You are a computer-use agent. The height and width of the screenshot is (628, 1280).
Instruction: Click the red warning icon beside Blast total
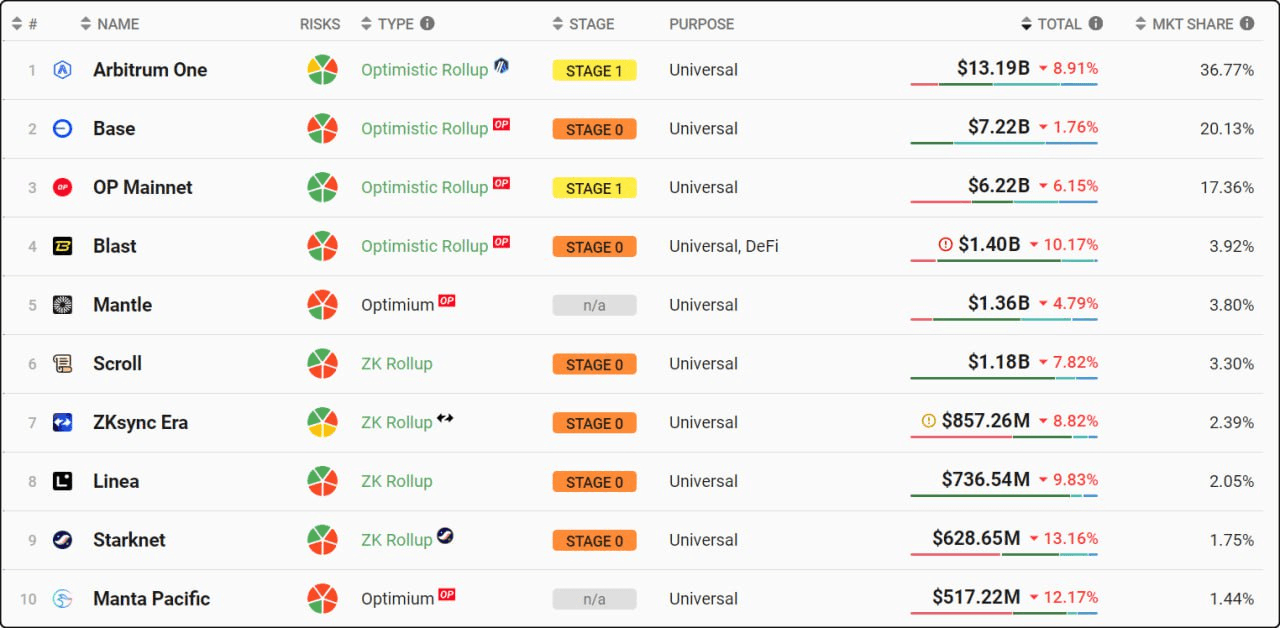click(946, 244)
